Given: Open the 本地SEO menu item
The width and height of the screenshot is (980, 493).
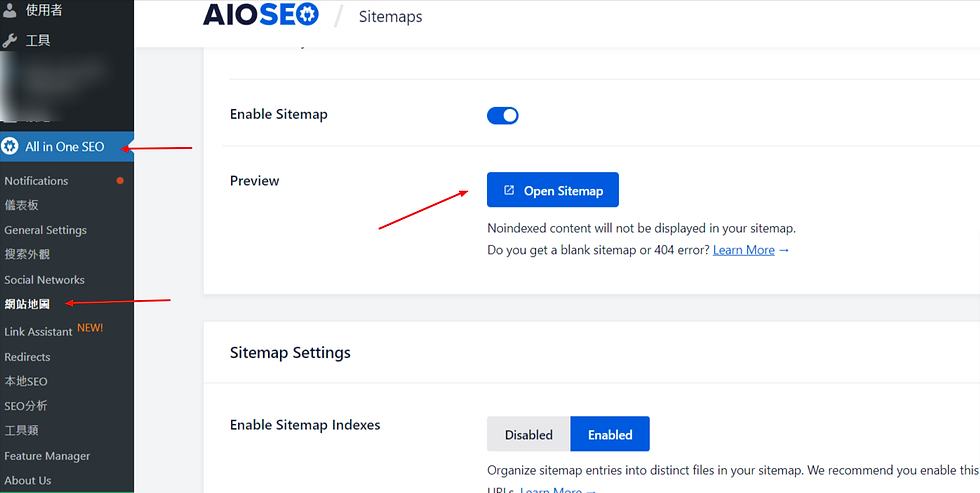Looking at the screenshot, I should coord(26,381).
